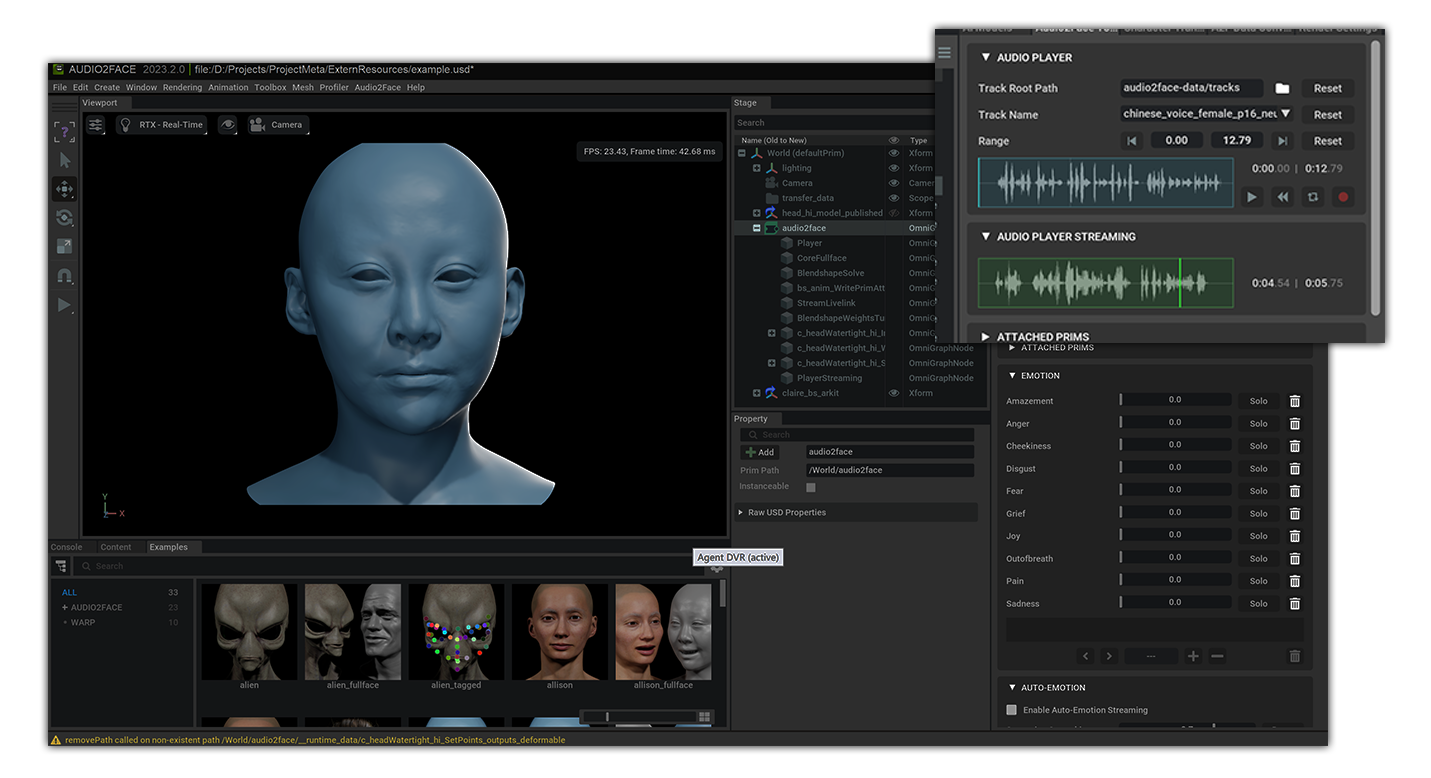The image size is (1431, 778).
Task: Jump to range end in Audio Player
Action: (1282, 141)
